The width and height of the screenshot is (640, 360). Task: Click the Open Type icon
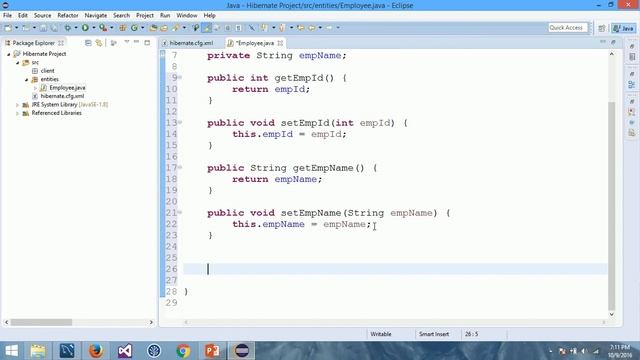(153, 28)
